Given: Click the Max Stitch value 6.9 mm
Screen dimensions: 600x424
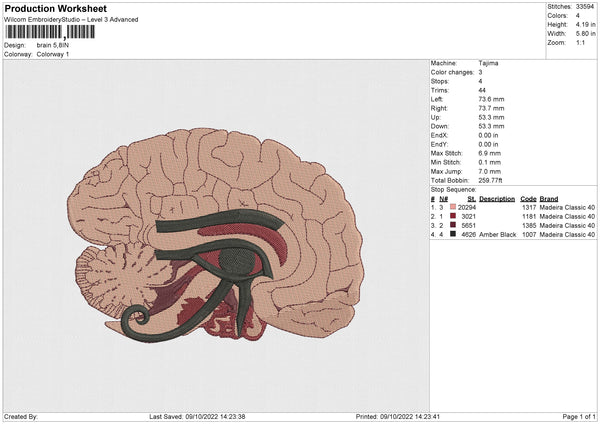Looking at the screenshot, I should click(x=489, y=153).
